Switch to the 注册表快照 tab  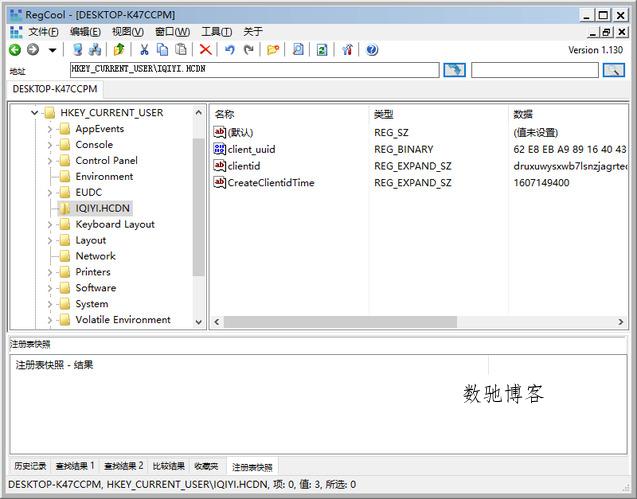click(x=252, y=467)
